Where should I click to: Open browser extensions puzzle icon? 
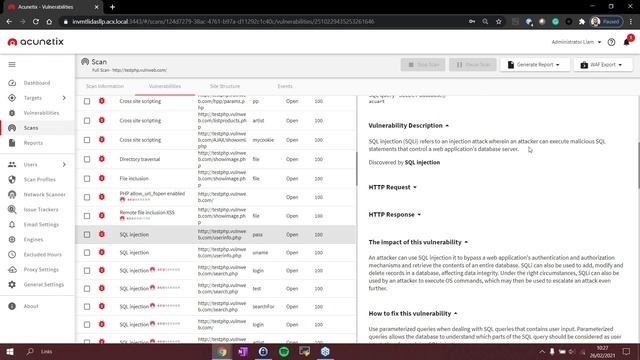point(582,22)
